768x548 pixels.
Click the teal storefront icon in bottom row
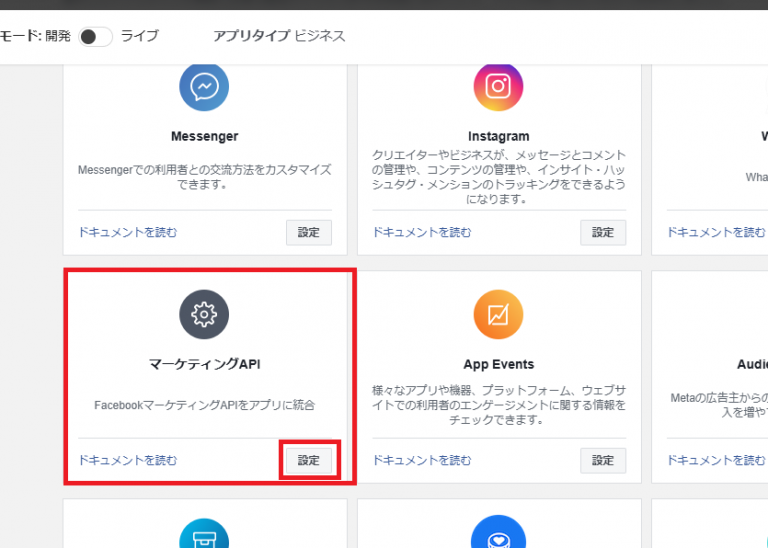click(204, 533)
